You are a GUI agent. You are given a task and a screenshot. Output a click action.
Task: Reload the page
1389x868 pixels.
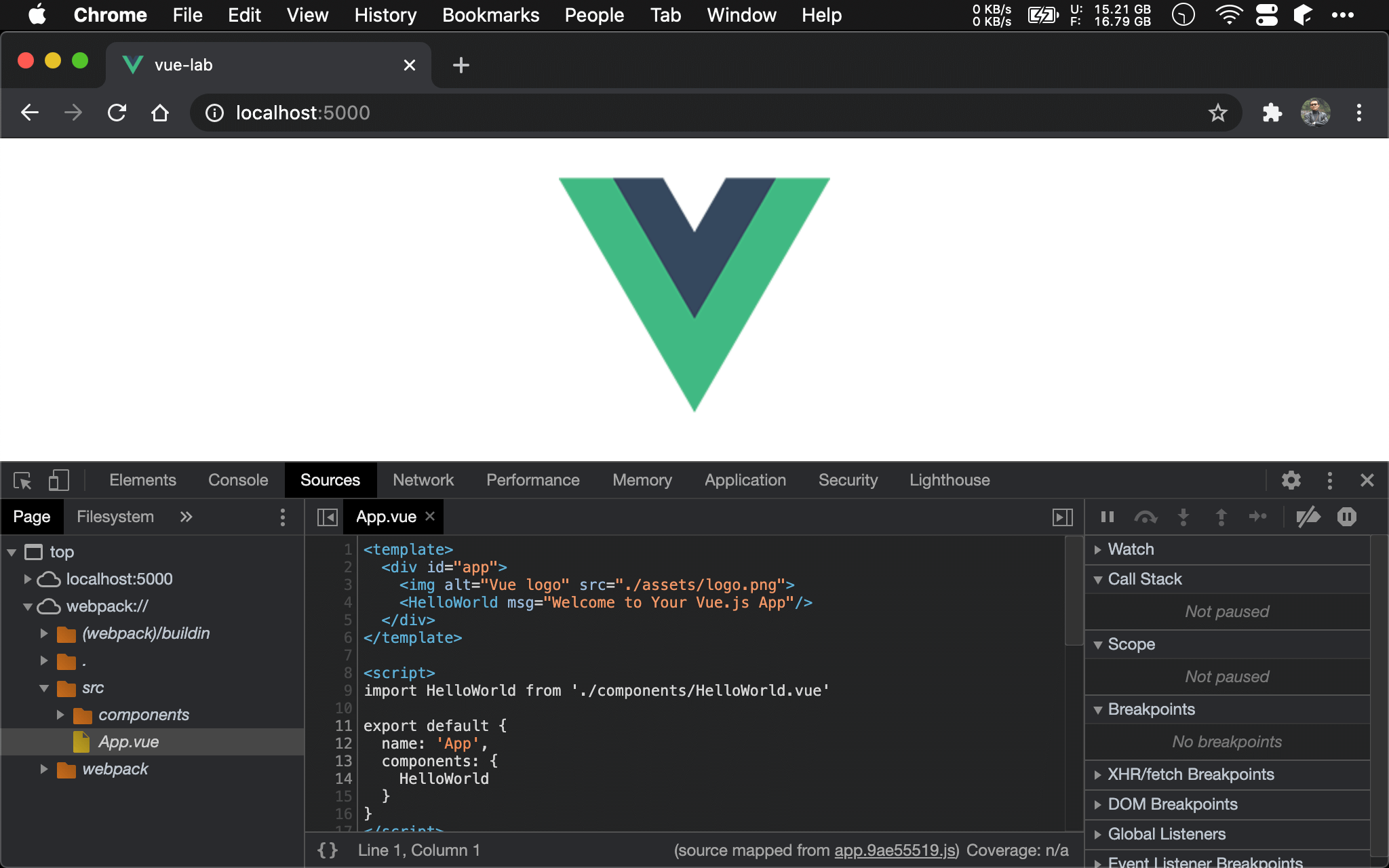pos(117,113)
